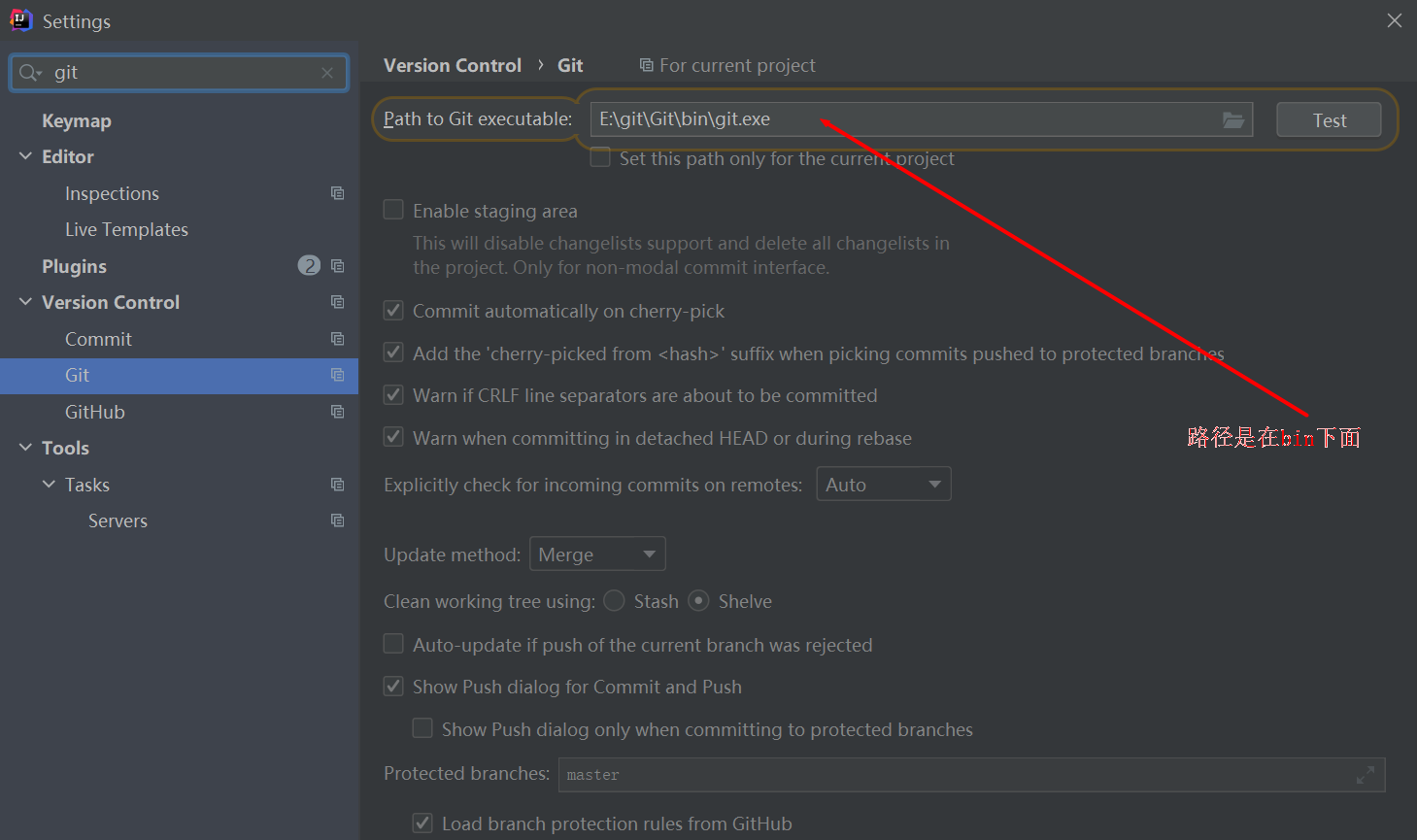Clear the git search text
The image size is (1417, 840).
click(327, 73)
